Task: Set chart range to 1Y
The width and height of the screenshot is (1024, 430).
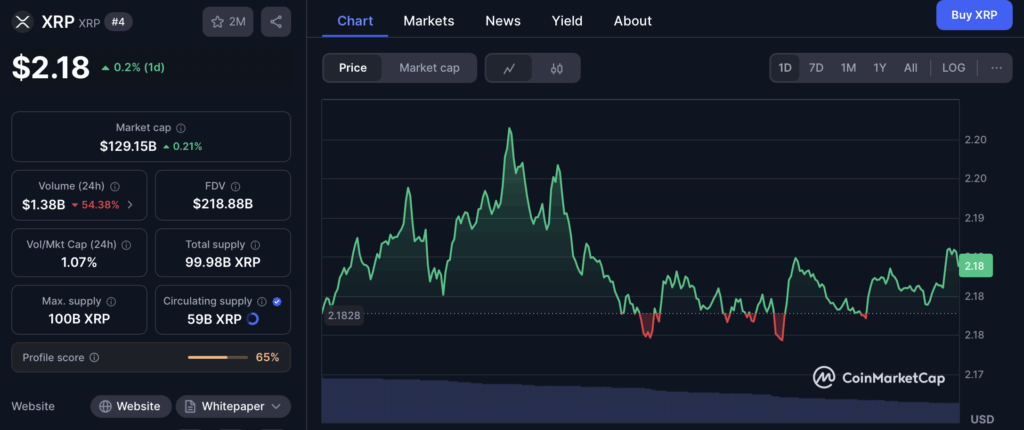Action: point(880,68)
